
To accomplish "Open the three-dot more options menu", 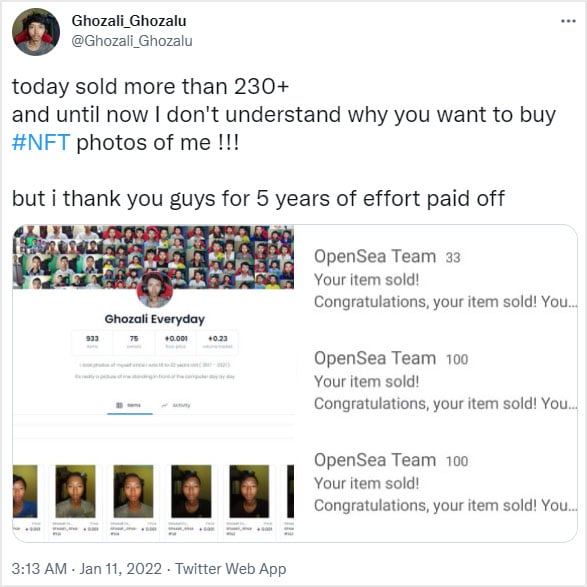I will pyautogui.click(x=568, y=21).
